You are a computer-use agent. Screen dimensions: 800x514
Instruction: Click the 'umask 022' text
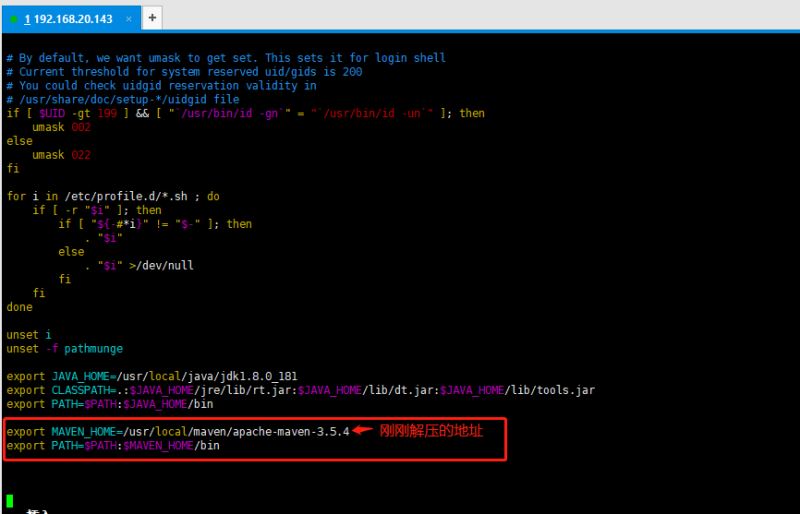point(61,155)
